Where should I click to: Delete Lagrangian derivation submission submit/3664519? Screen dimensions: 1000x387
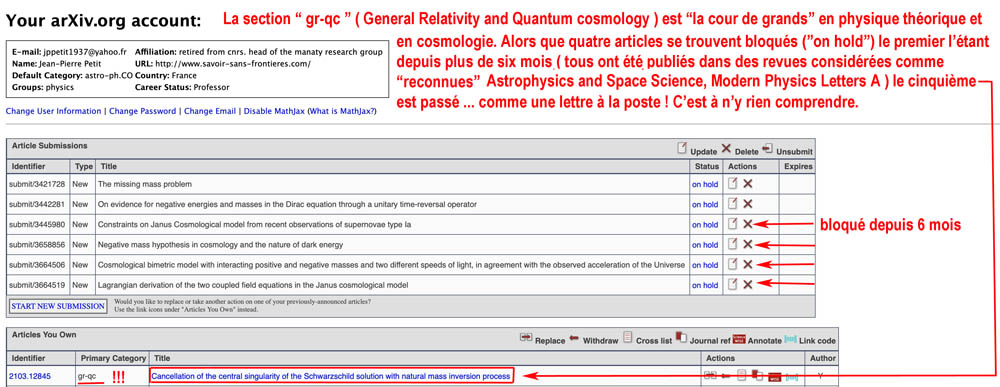[748, 285]
